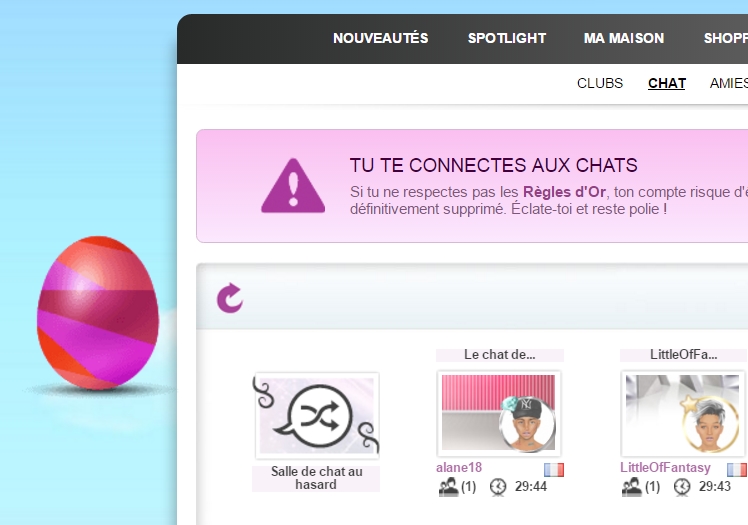
Task: Click the participants icon under LittleOfFantasy
Action: pyautogui.click(x=632, y=487)
